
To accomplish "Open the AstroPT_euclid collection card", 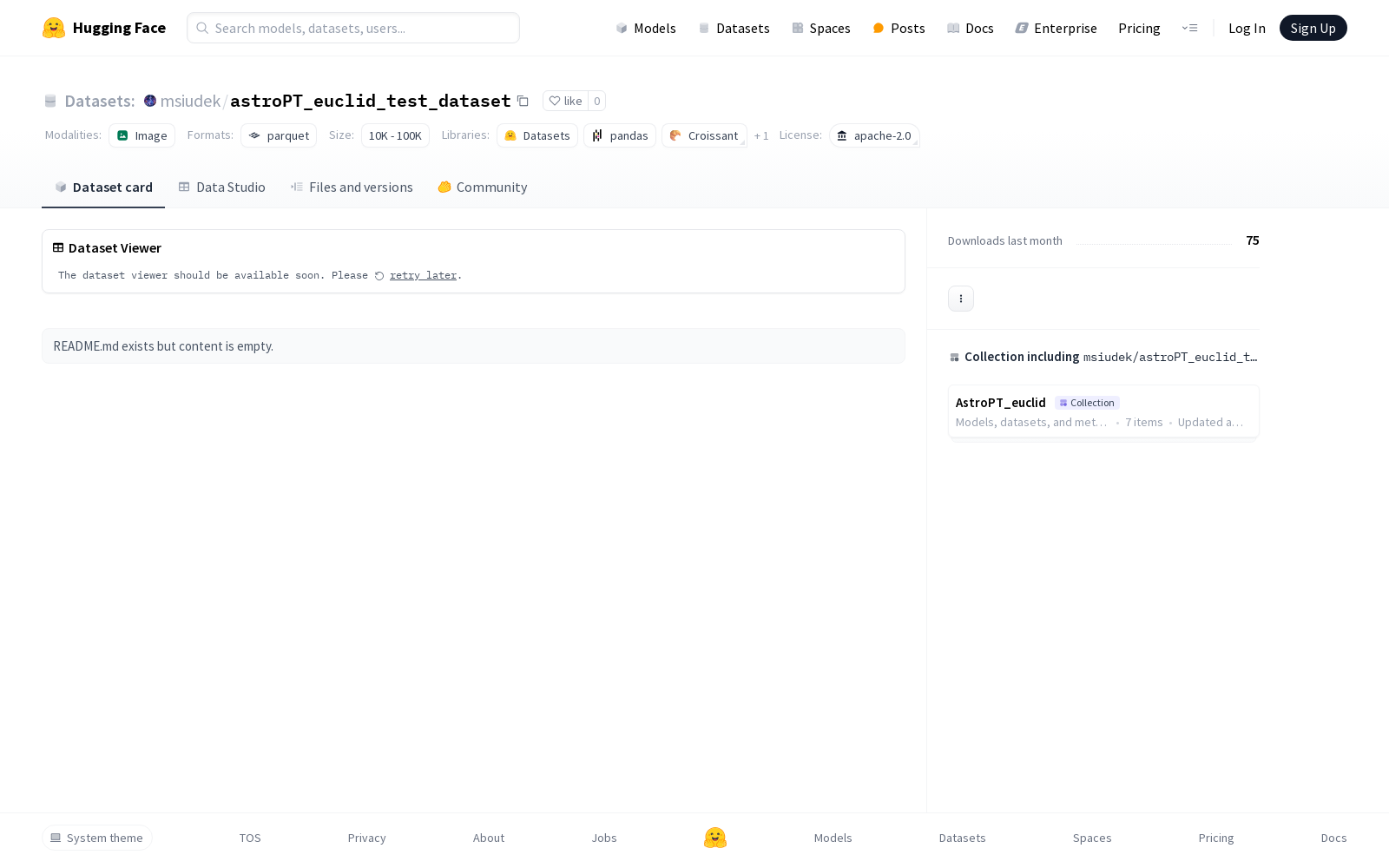I will point(1103,411).
